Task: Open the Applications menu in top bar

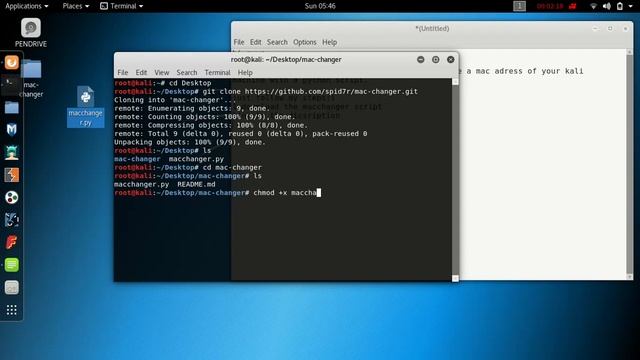Action: (x=27, y=6)
